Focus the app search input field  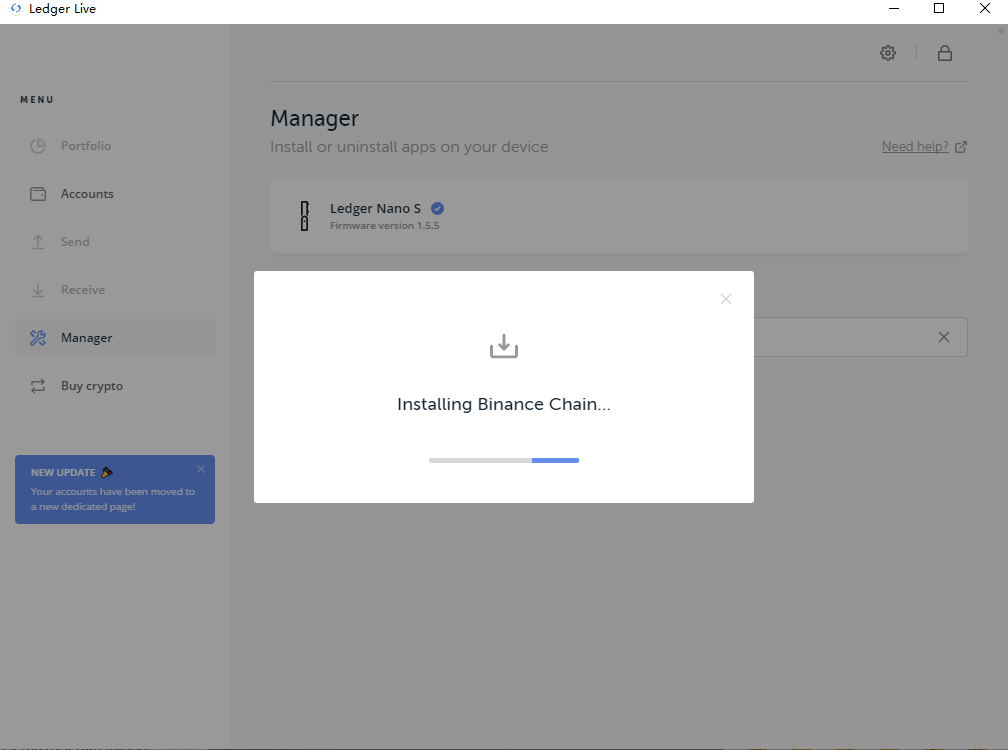click(x=850, y=337)
